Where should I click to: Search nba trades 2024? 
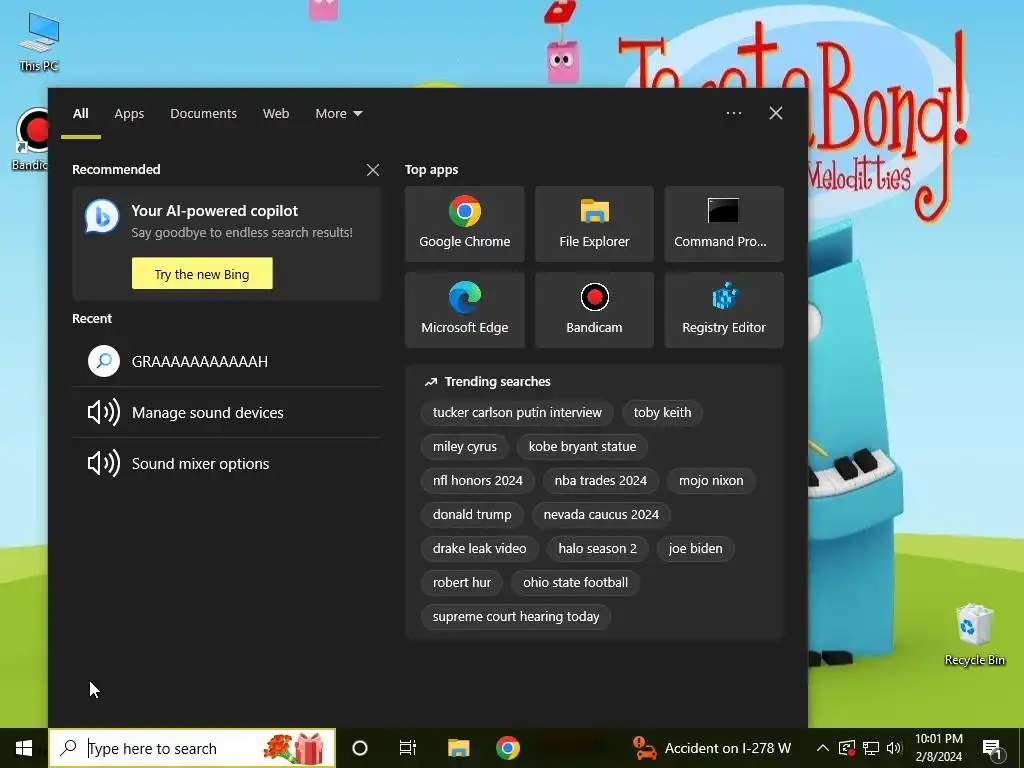point(600,481)
